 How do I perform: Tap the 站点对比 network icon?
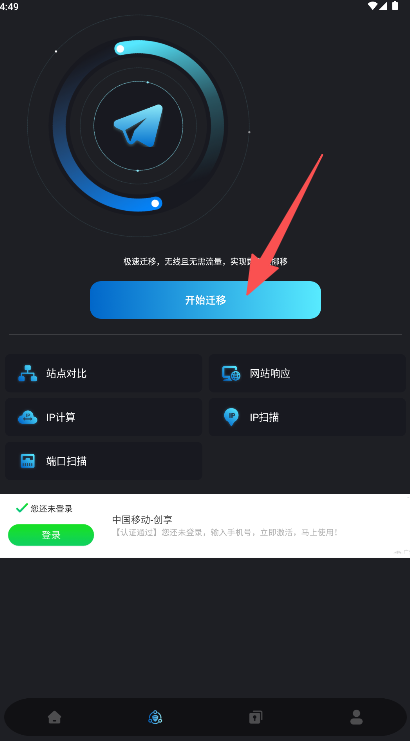click(27, 373)
